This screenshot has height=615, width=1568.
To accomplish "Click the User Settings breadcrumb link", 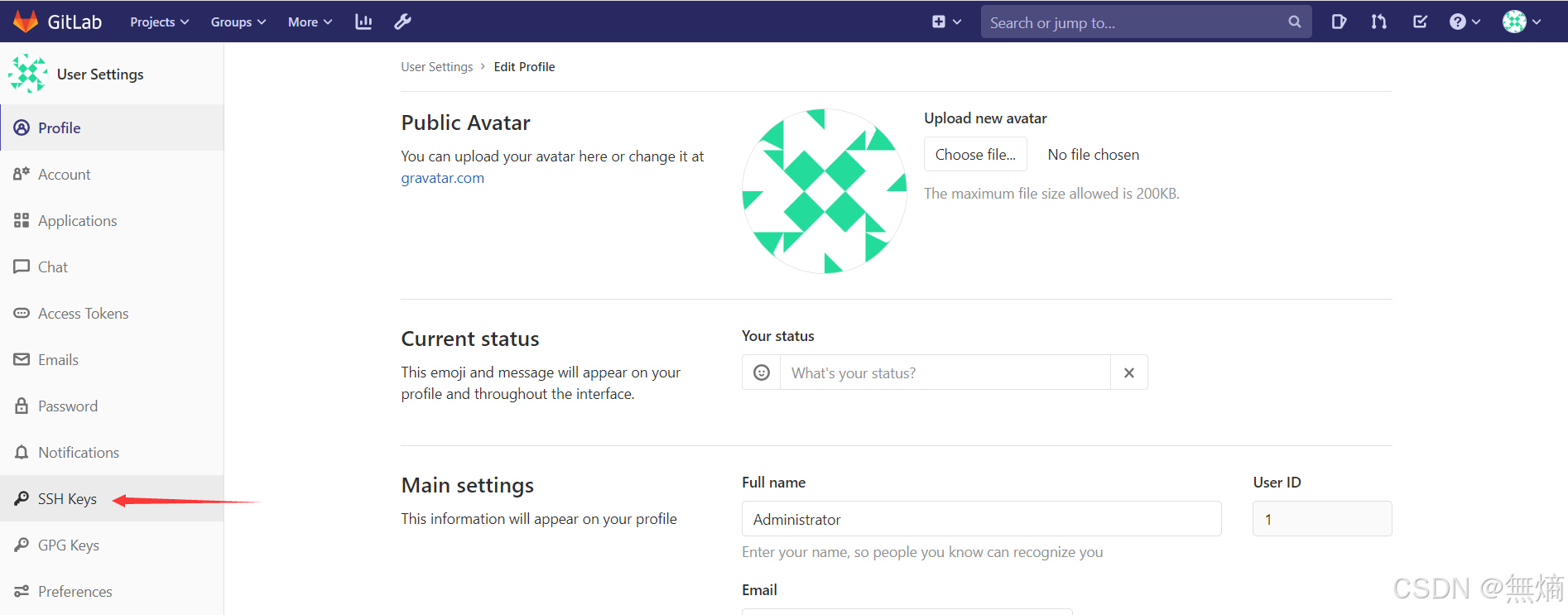I will tap(437, 67).
